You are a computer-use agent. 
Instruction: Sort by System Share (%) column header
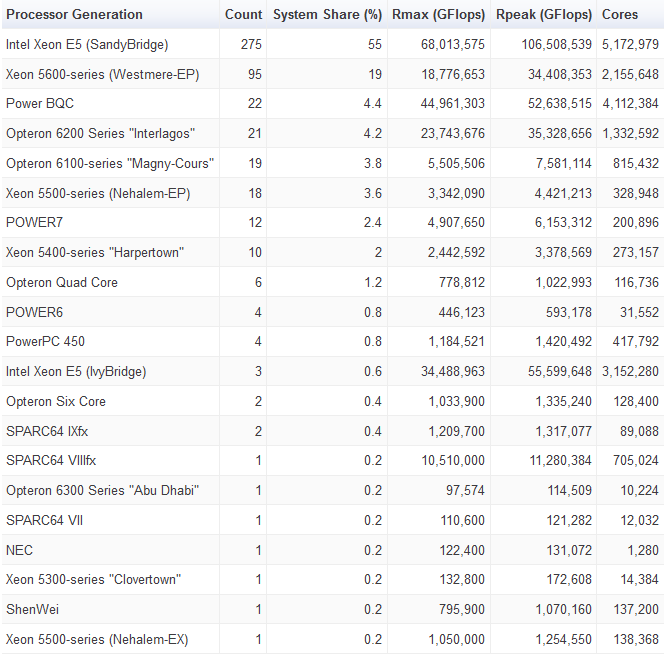coord(327,14)
